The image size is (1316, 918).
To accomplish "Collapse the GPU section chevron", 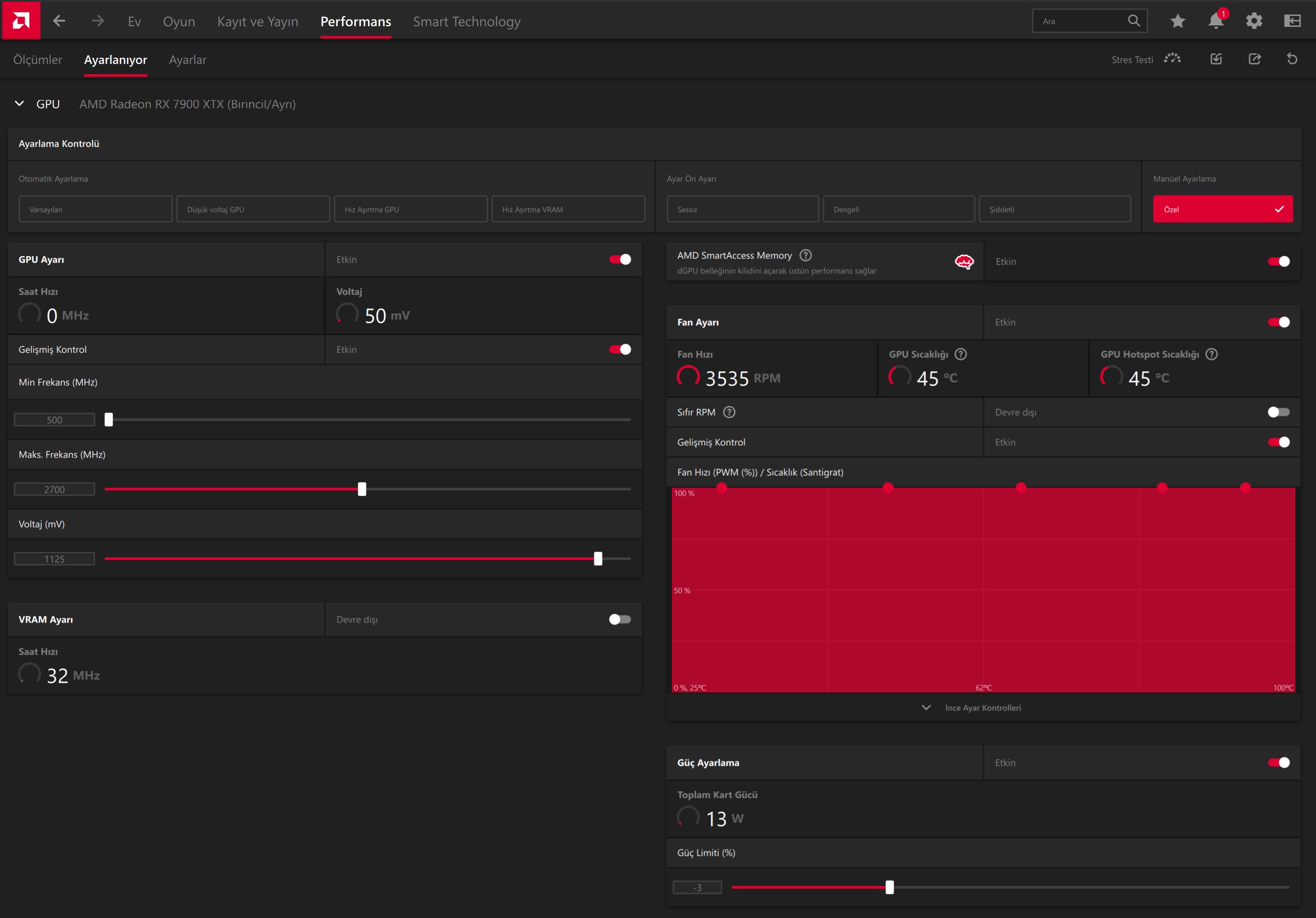I will 20,104.
